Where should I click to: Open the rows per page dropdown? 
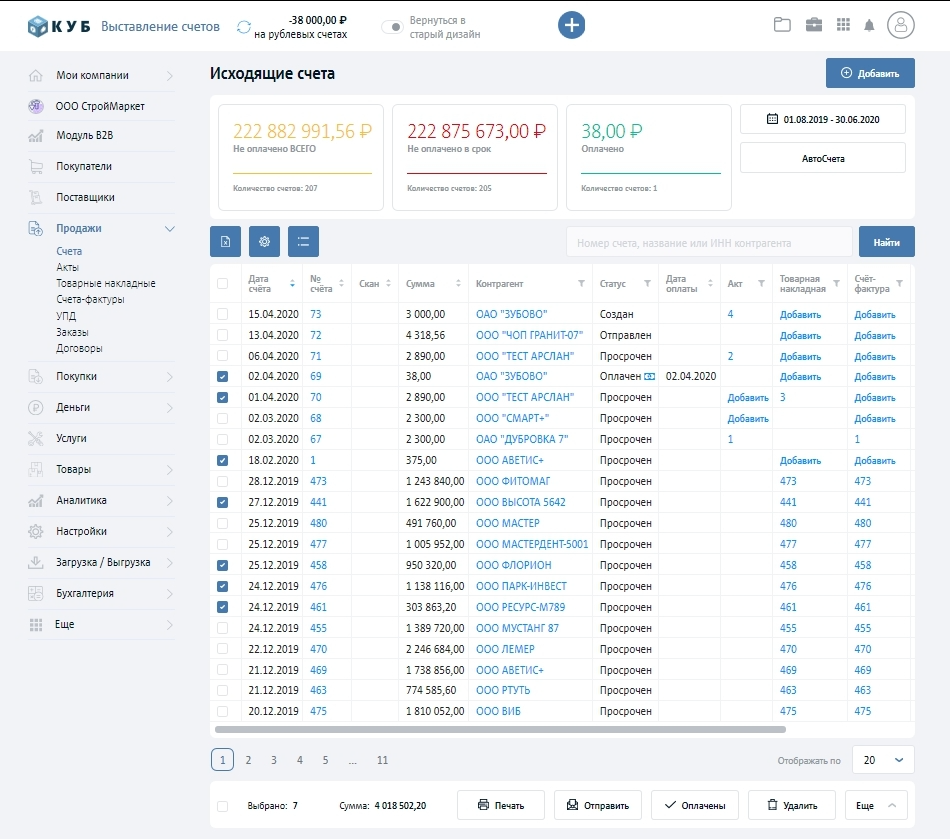(x=883, y=760)
